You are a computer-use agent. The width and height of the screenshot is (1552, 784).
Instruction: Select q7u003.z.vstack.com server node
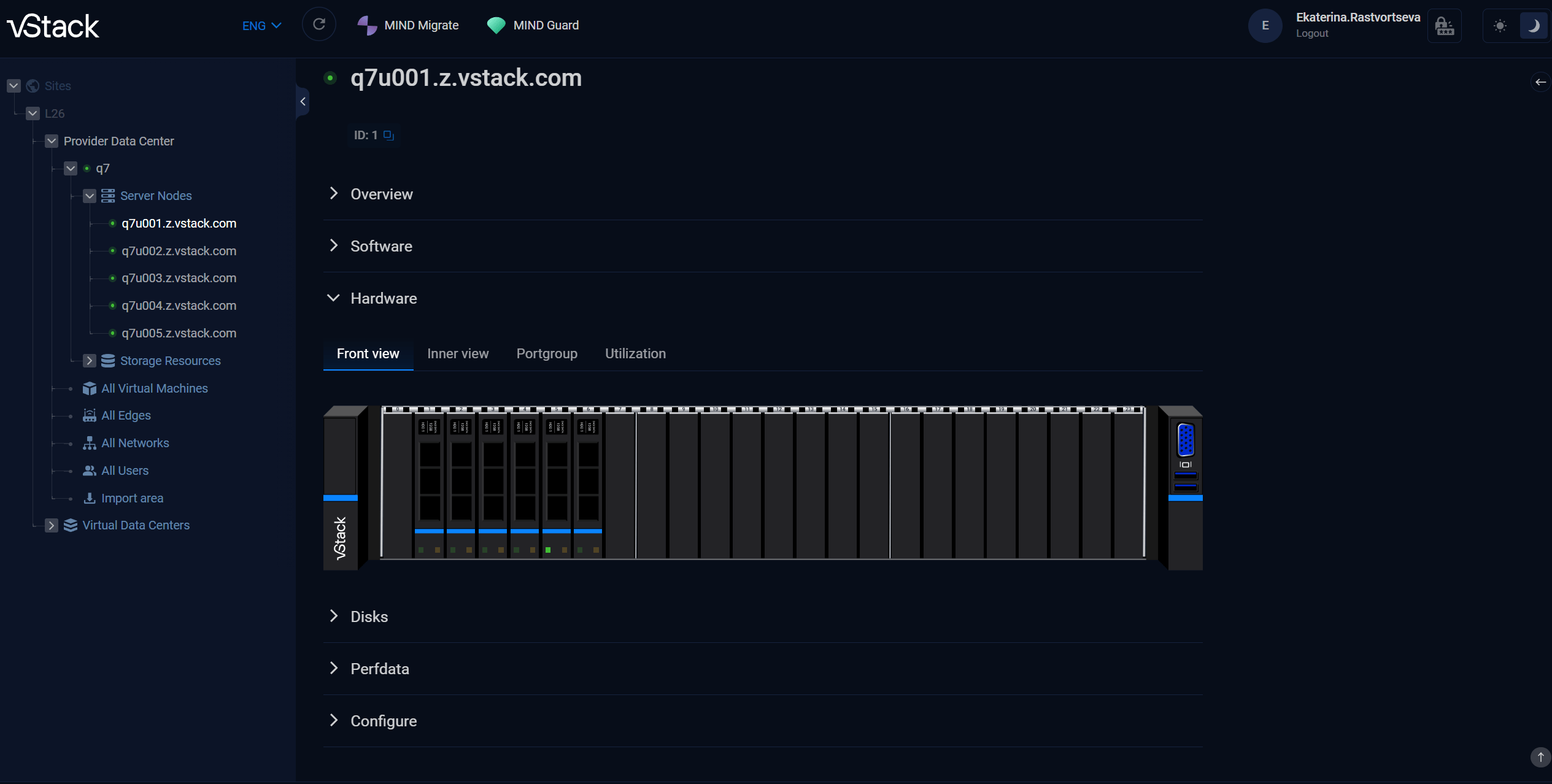pyautogui.click(x=179, y=278)
